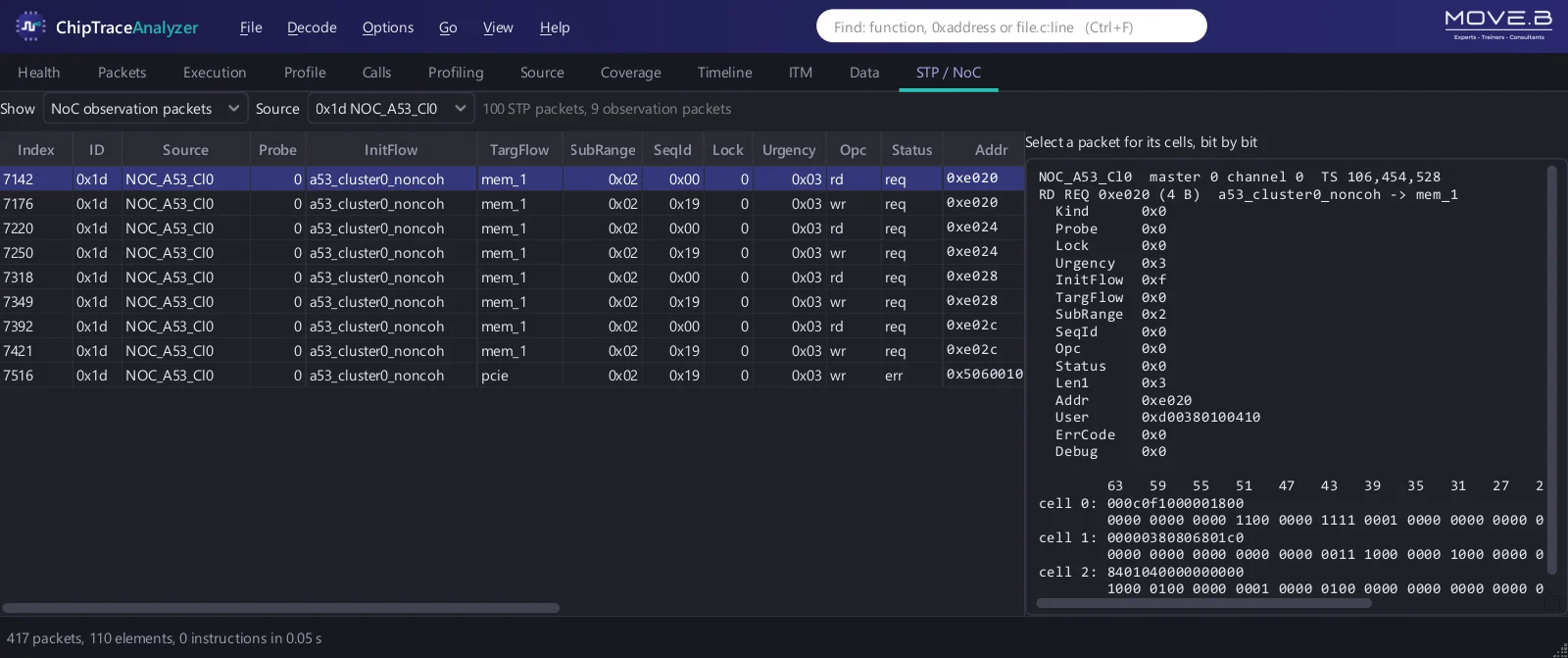Sort table by Lock column header

click(728, 150)
